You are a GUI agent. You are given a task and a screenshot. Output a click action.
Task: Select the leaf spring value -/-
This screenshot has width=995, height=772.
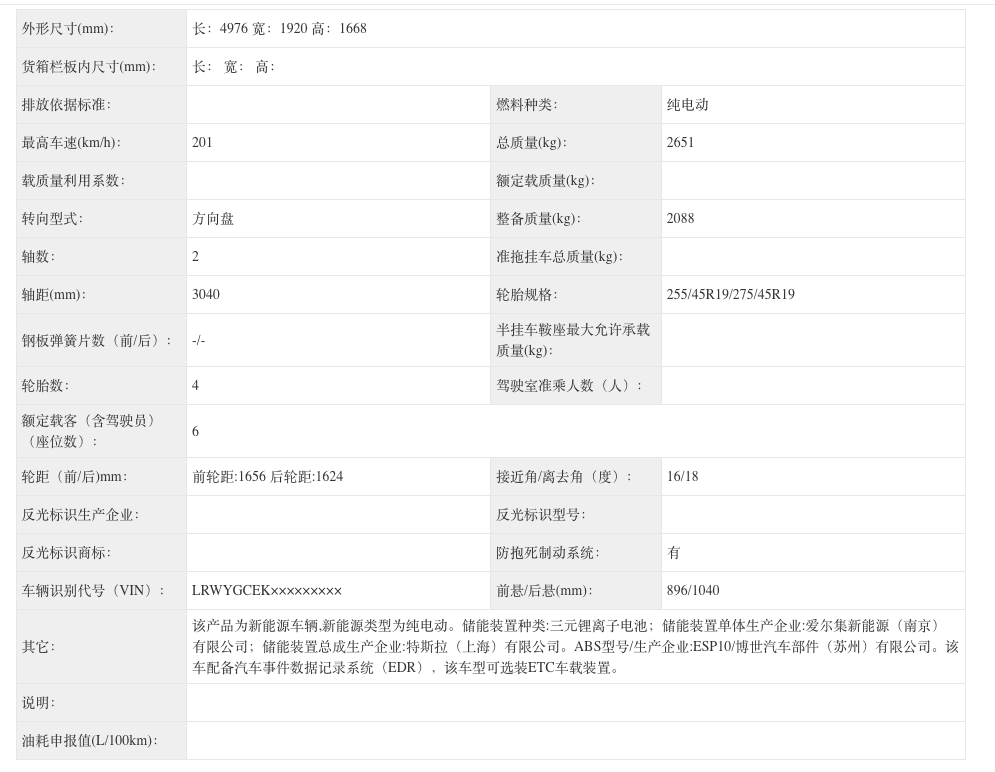[199, 341]
